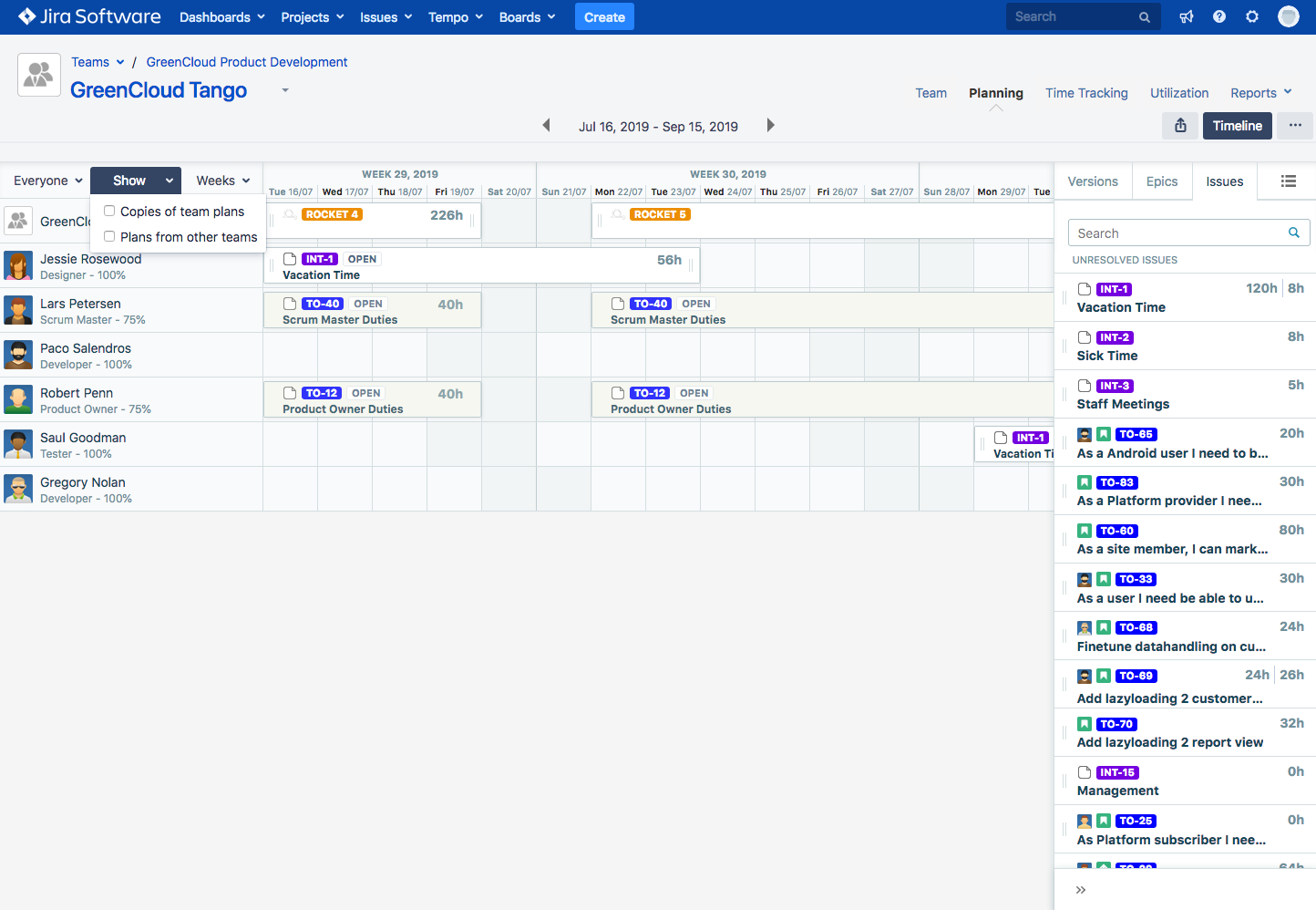Screen dimensions: 1316x910
Task: Open the Tempo menu
Action: point(454,16)
